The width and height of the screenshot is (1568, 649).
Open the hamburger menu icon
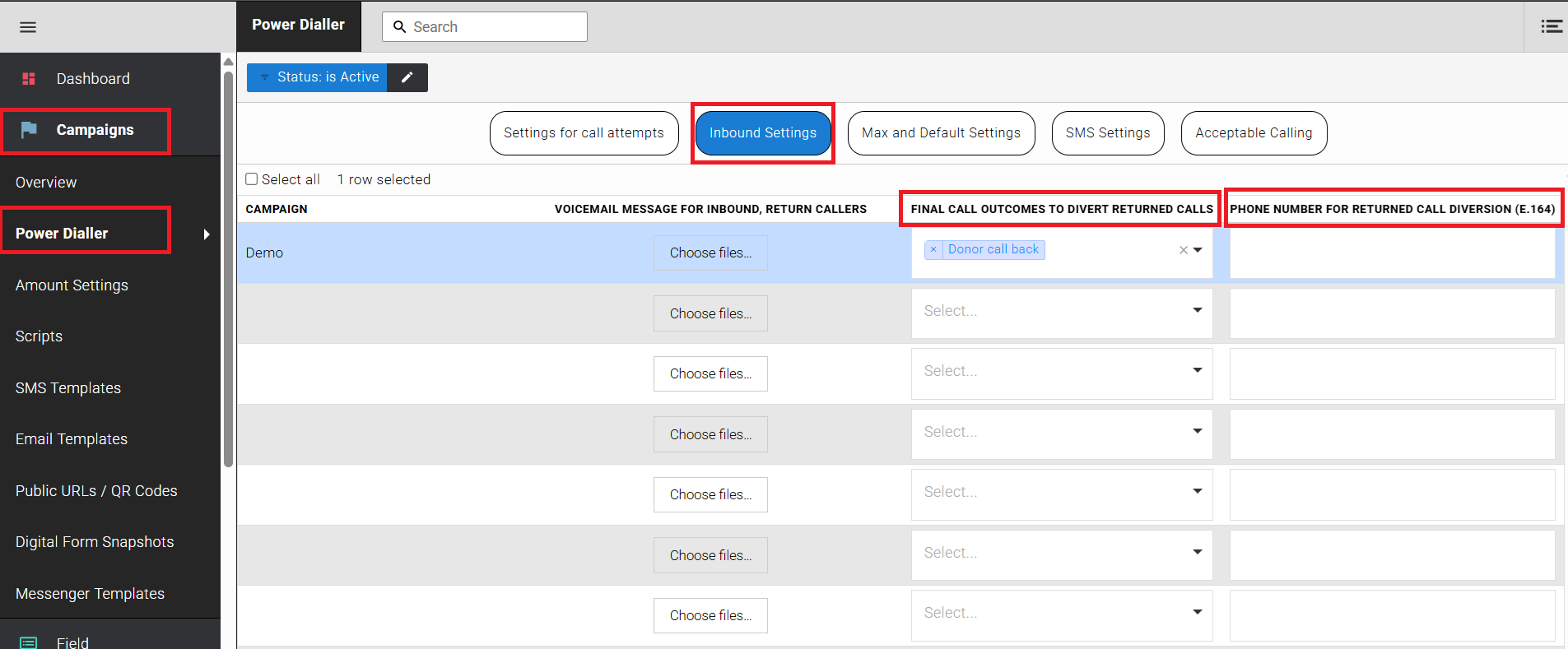point(28,27)
